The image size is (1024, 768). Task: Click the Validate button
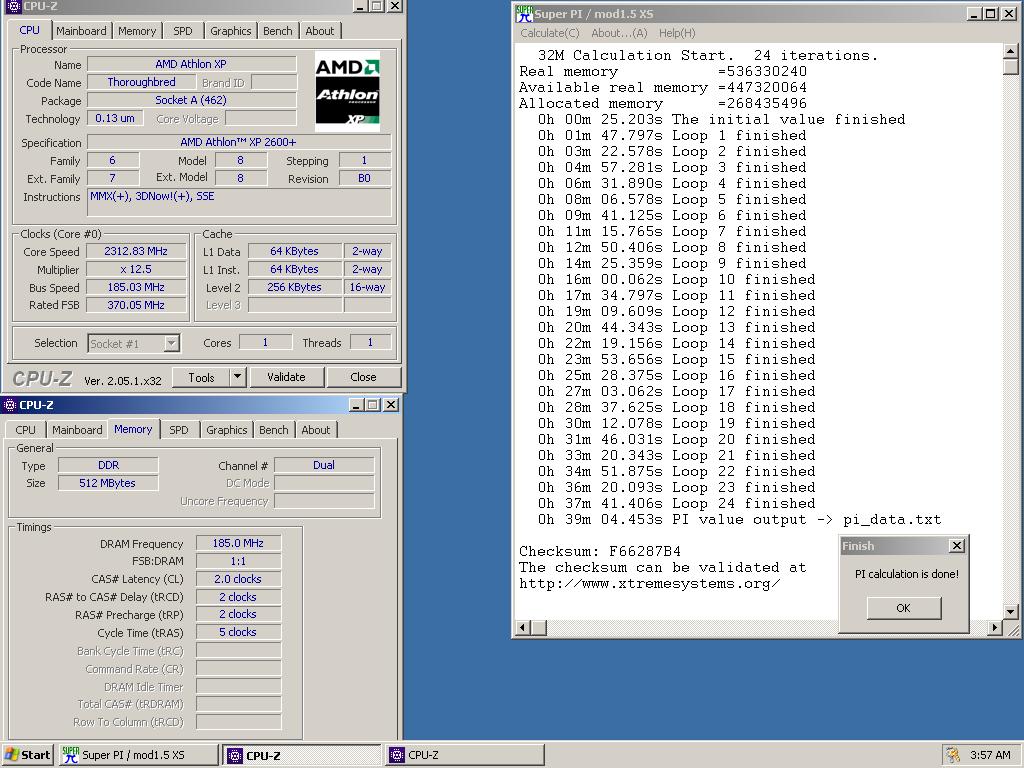coord(286,377)
